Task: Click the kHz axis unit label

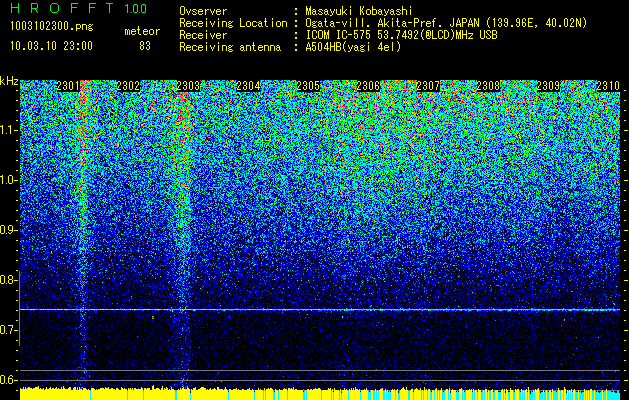Action: click(9, 81)
